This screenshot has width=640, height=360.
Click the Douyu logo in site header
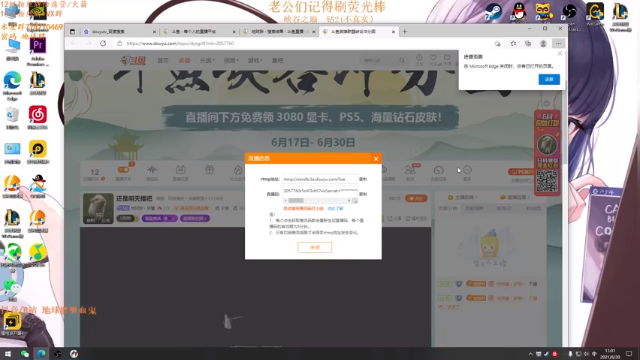133,60
